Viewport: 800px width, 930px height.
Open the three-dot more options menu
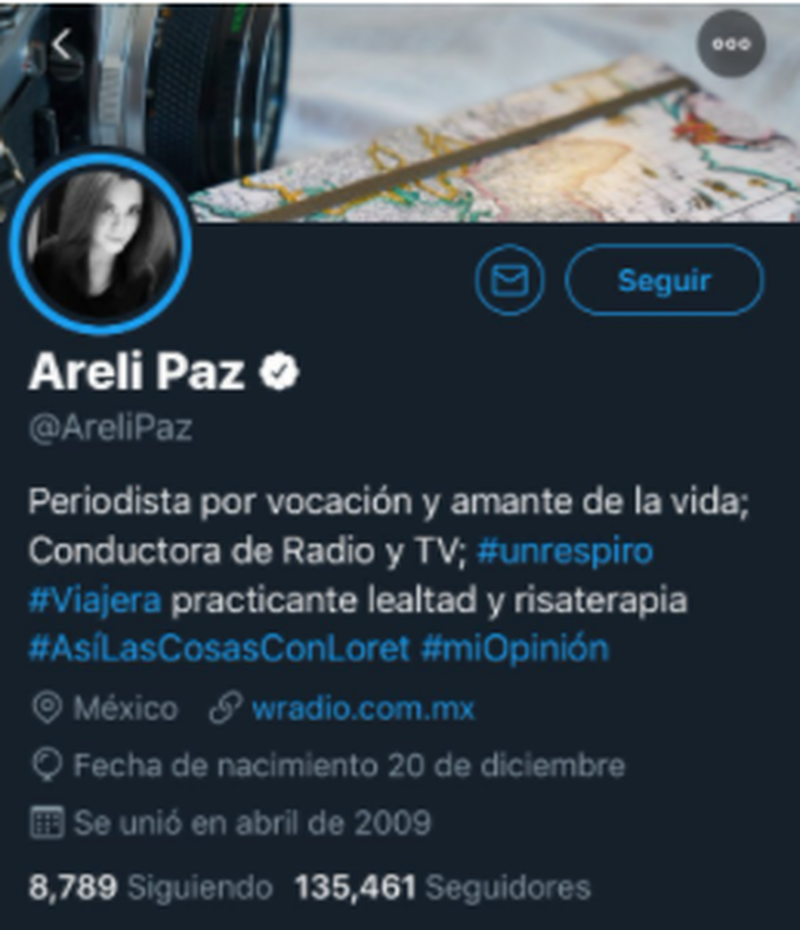click(731, 44)
